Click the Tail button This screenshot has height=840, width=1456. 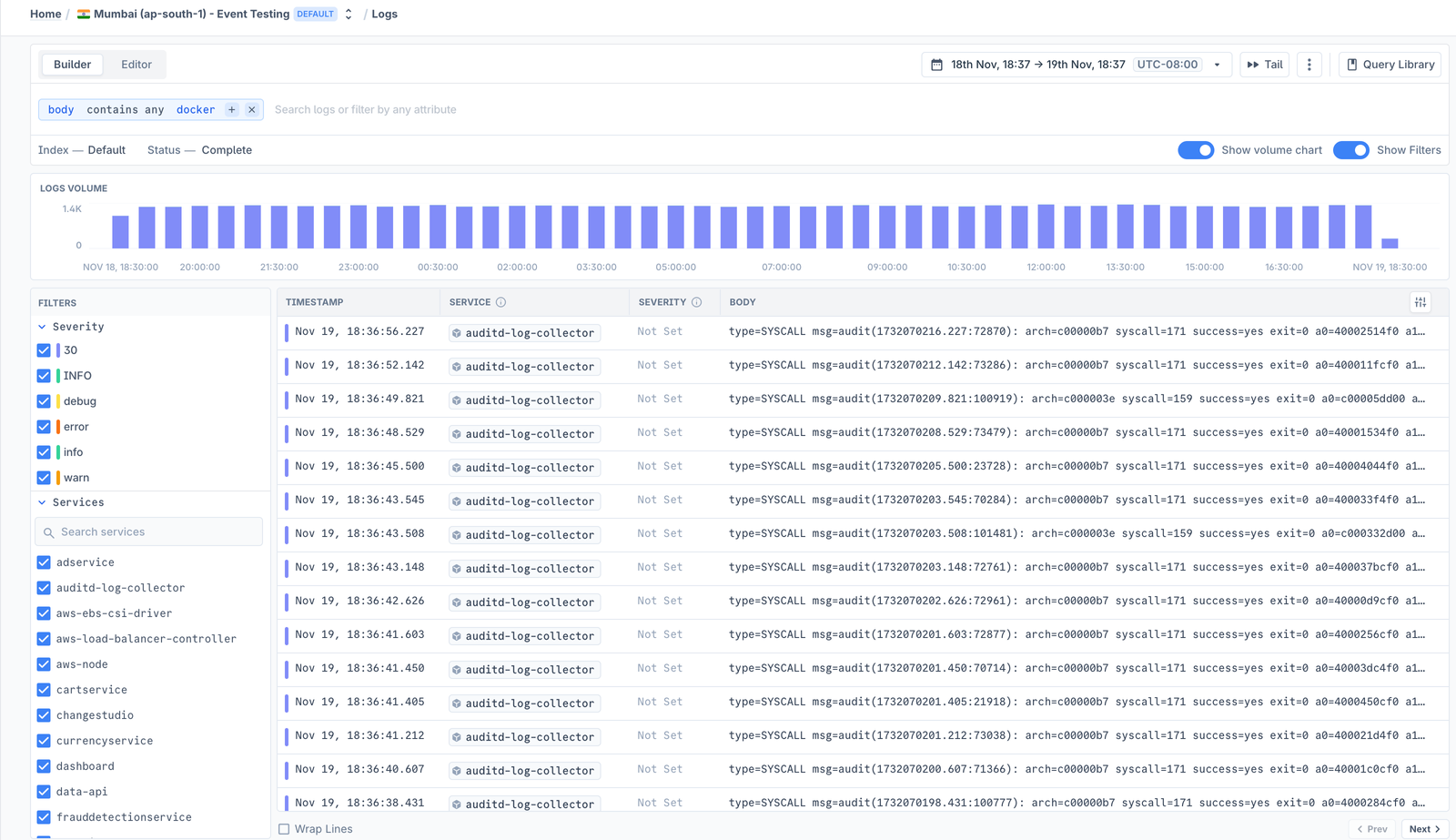click(1264, 64)
